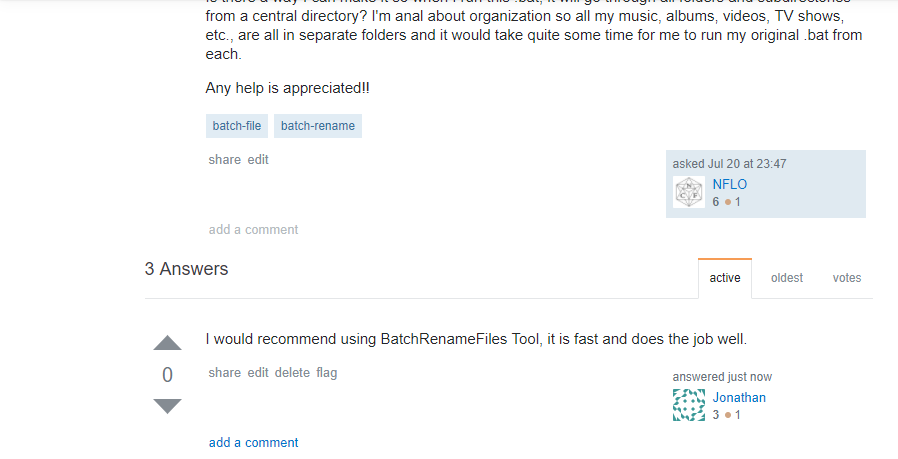Add a comment on Jonathan's answer
The image size is (898, 459).
click(x=253, y=442)
